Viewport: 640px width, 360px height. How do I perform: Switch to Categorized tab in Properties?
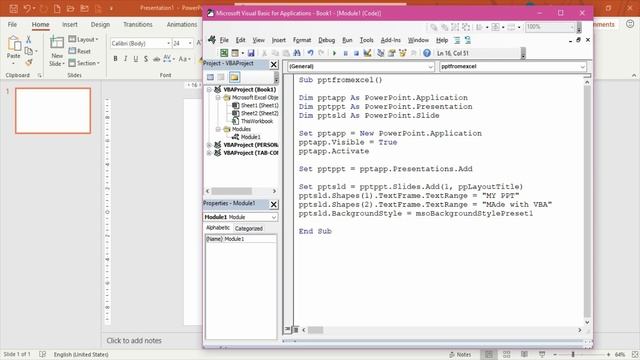pos(249,229)
